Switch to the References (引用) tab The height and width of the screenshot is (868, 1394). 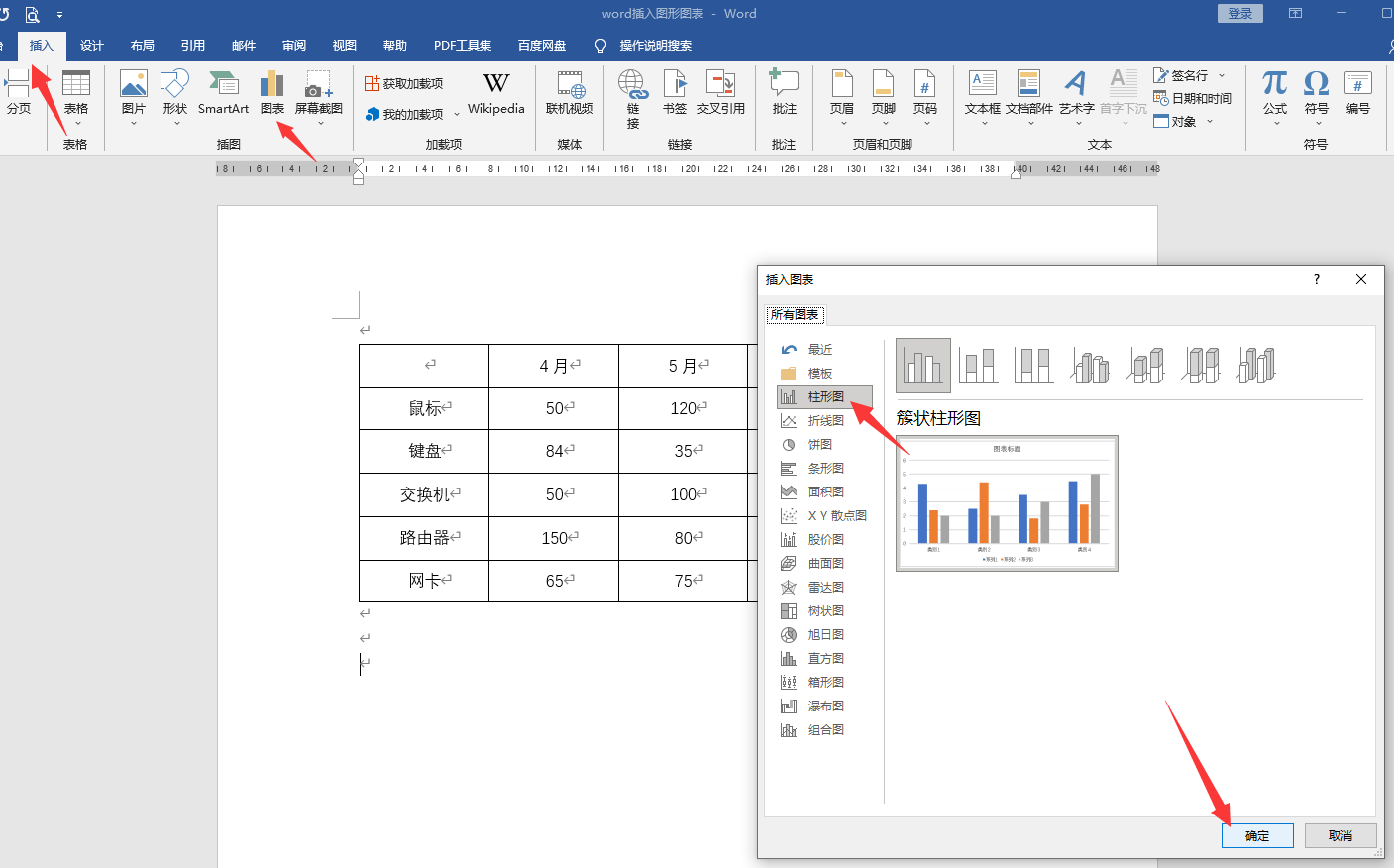[x=193, y=46]
